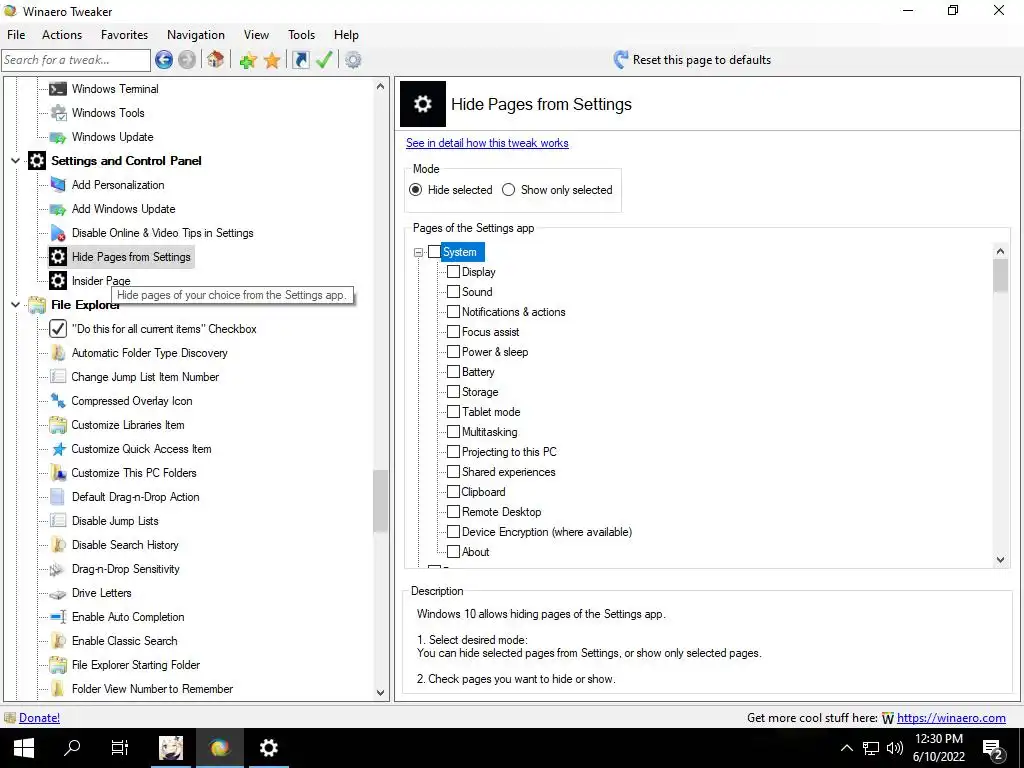Click the create shortcut toolbar icon

(300, 60)
